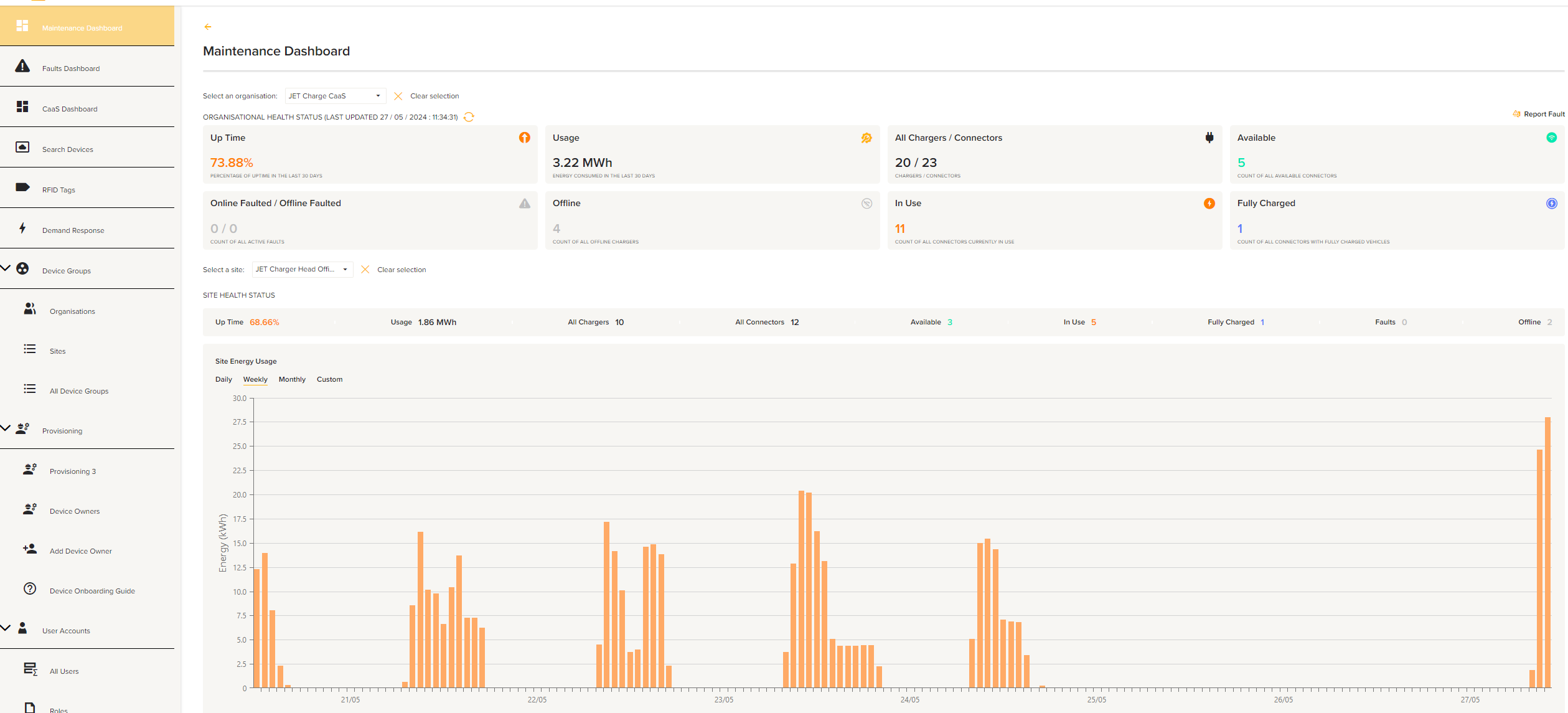Click the Up Time arrow icon
The width and height of the screenshot is (1568, 713).
[525, 138]
